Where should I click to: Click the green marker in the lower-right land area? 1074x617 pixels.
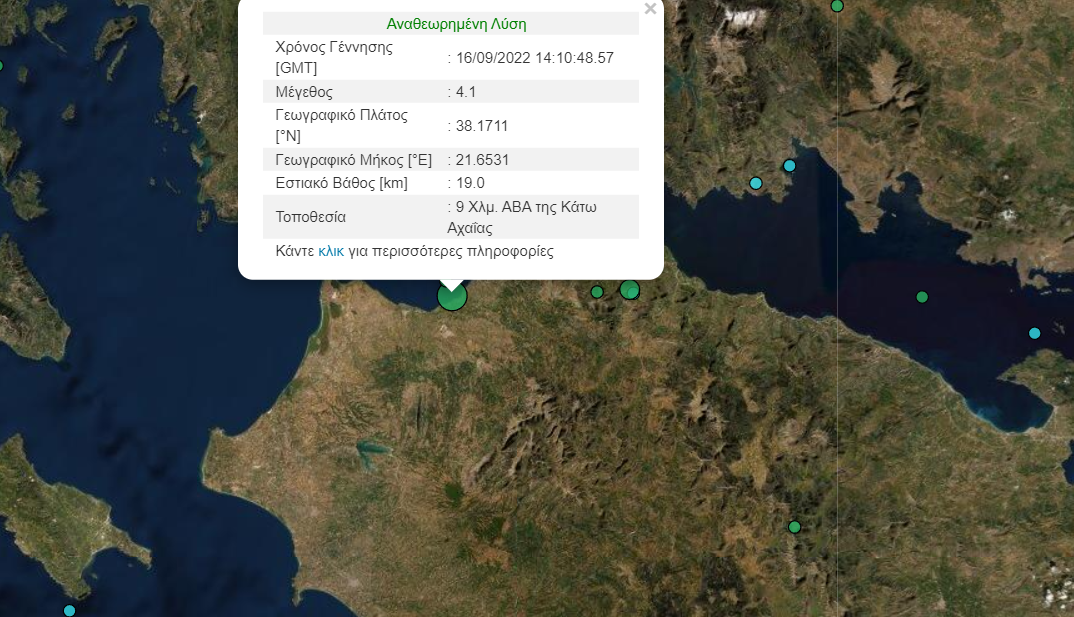[x=794, y=527]
